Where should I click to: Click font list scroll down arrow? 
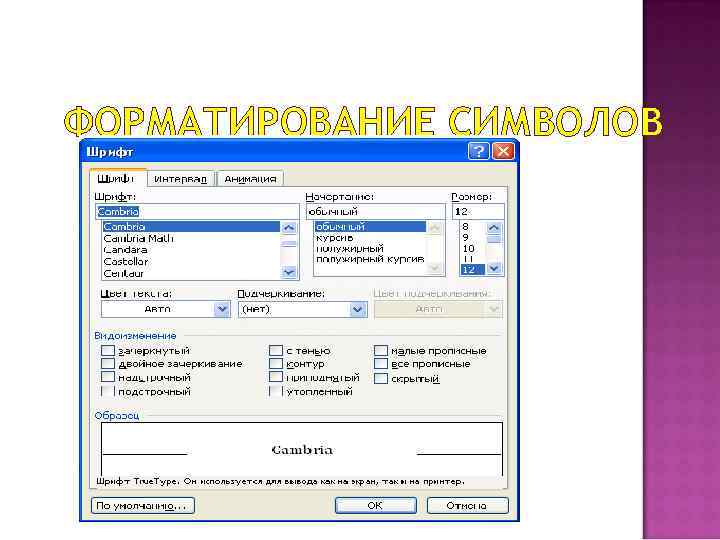pyautogui.click(x=289, y=272)
